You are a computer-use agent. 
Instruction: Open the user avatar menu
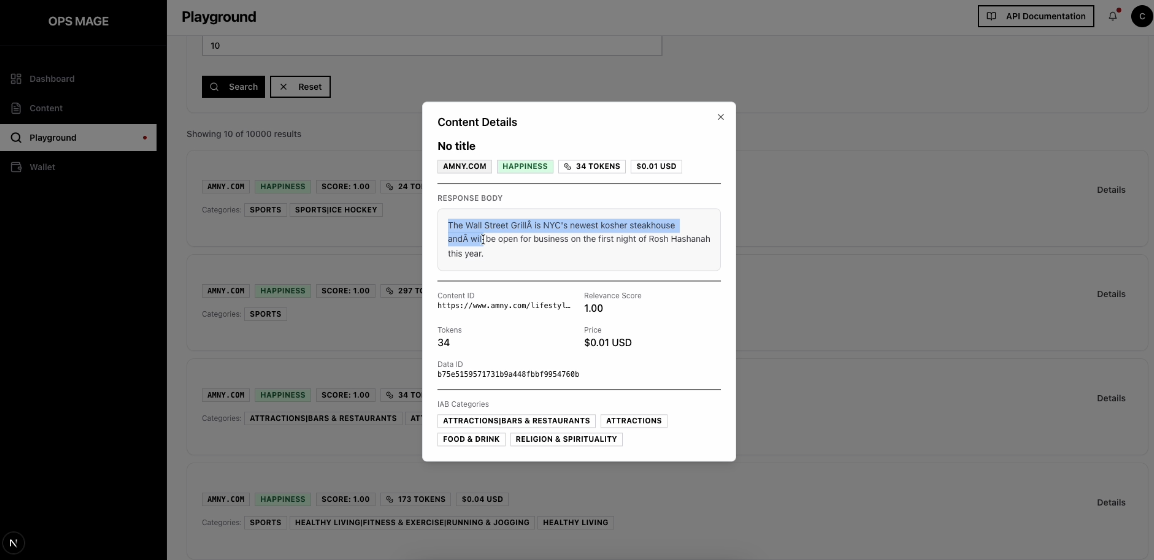(x=1141, y=16)
